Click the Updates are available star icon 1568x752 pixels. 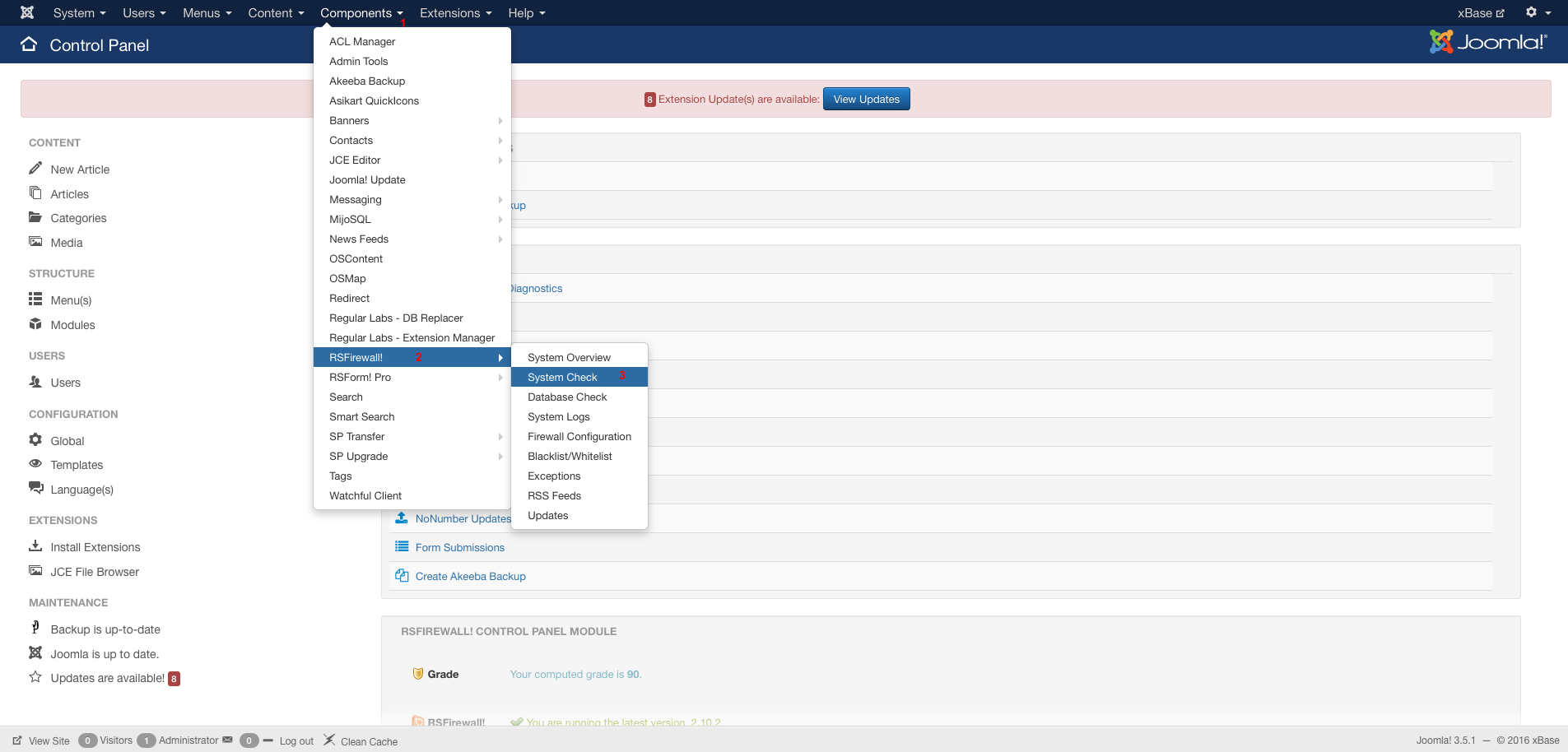[x=35, y=676]
